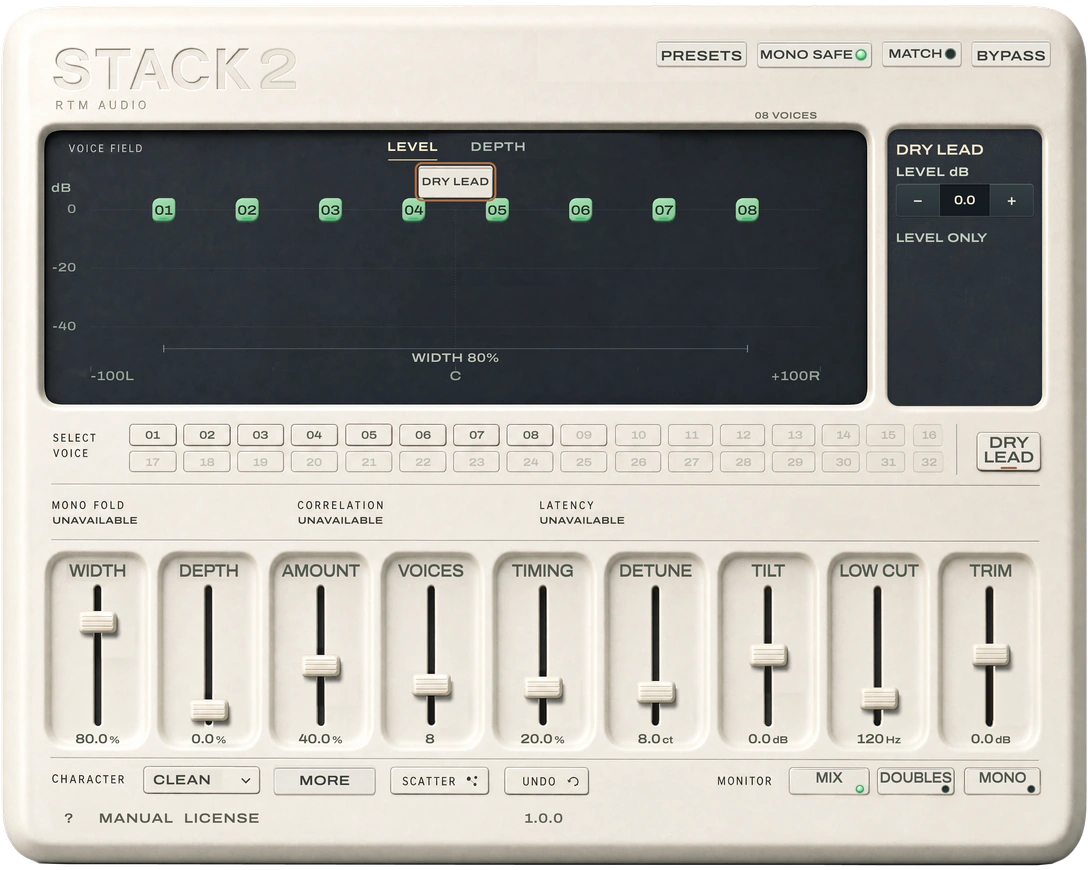Click the LEVEL ONLY label
Image resolution: width=1088 pixels, height=870 pixels.
point(941,238)
